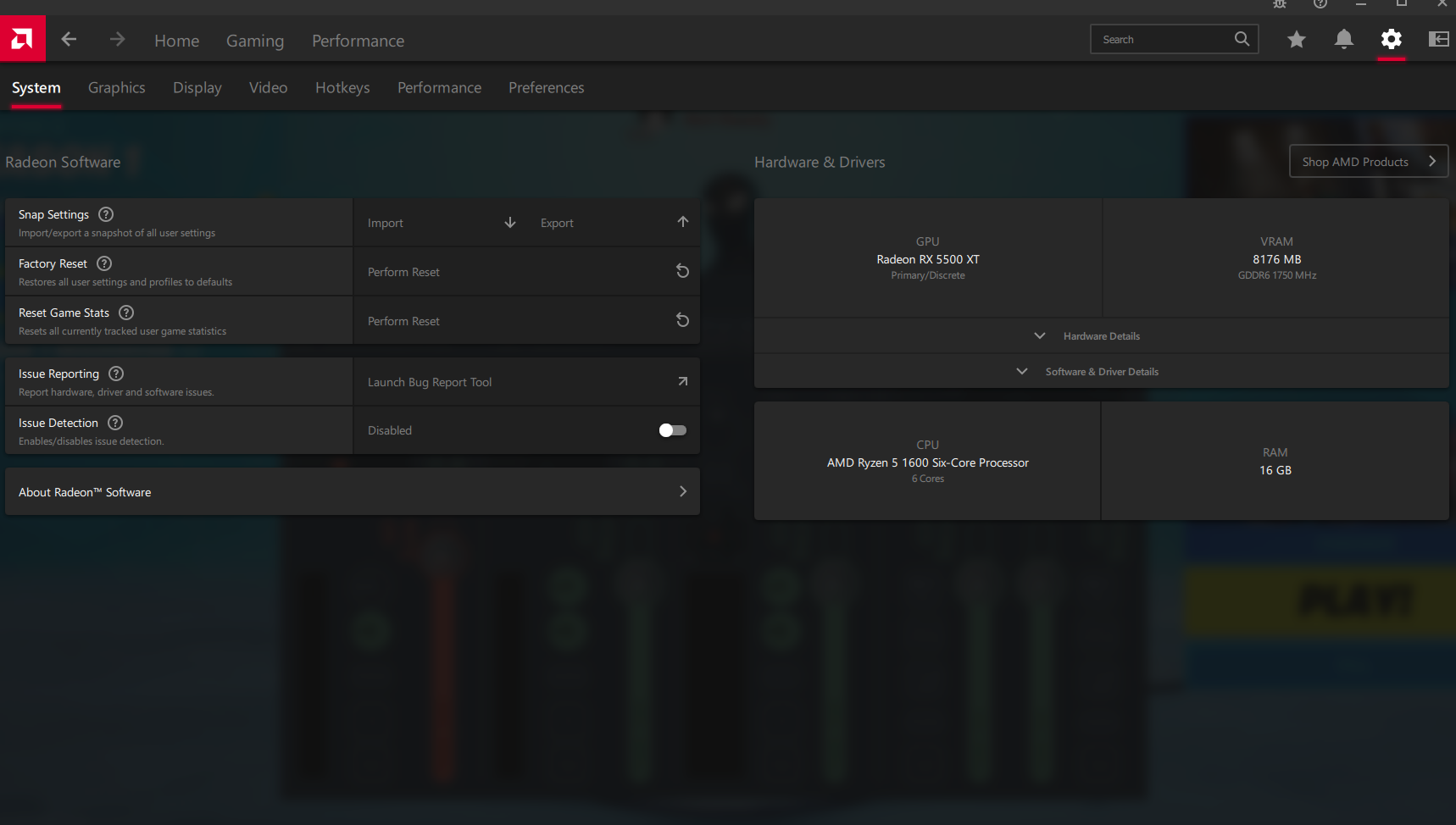The width and height of the screenshot is (1456, 825).
Task: Show help tooltip for Snap Settings
Action: coord(106,214)
